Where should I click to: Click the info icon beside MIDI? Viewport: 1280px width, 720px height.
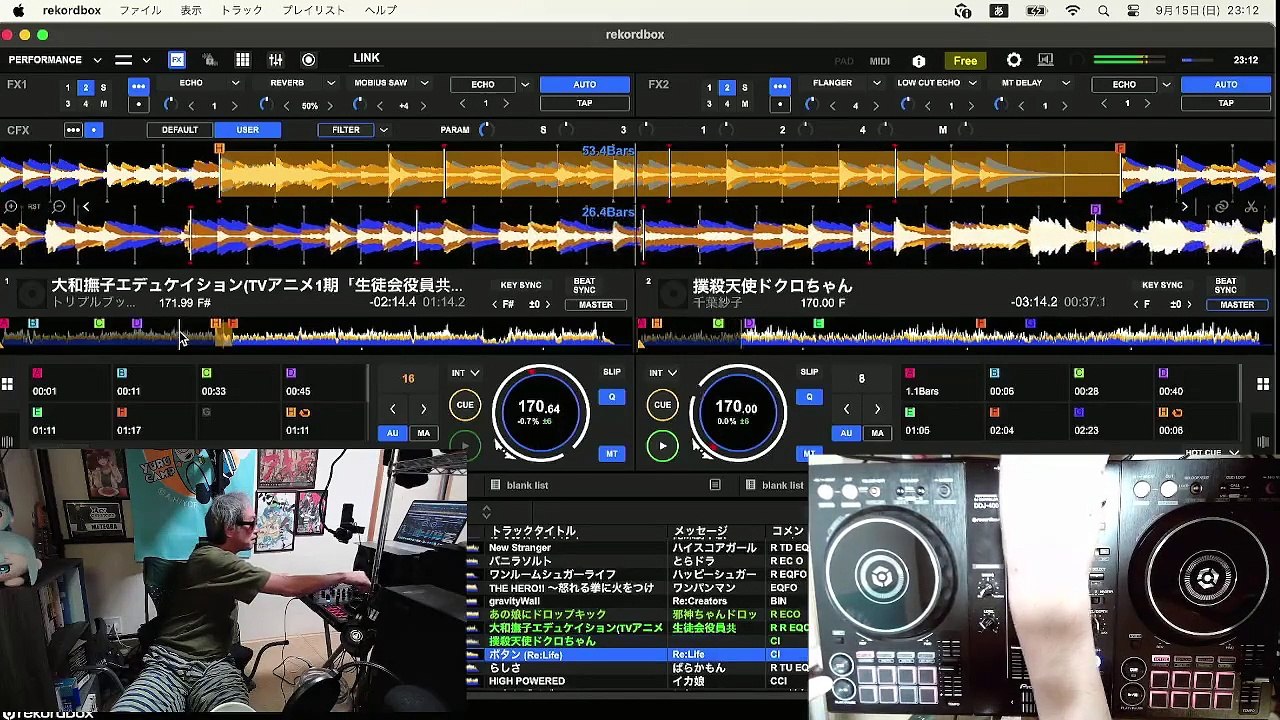click(919, 61)
